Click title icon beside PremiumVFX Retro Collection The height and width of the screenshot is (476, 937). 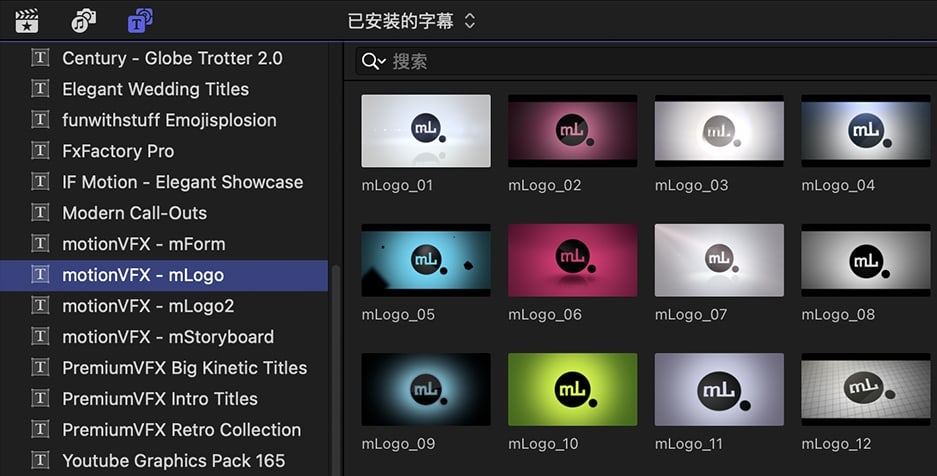[40, 429]
